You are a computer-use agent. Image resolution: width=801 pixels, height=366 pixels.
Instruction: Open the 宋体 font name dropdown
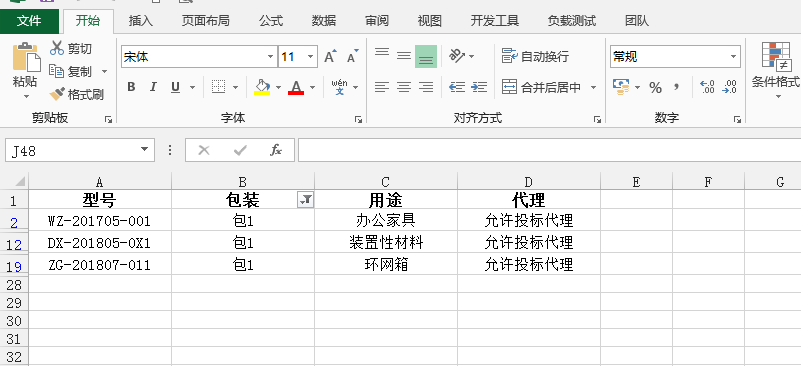[x=271, y=56]
